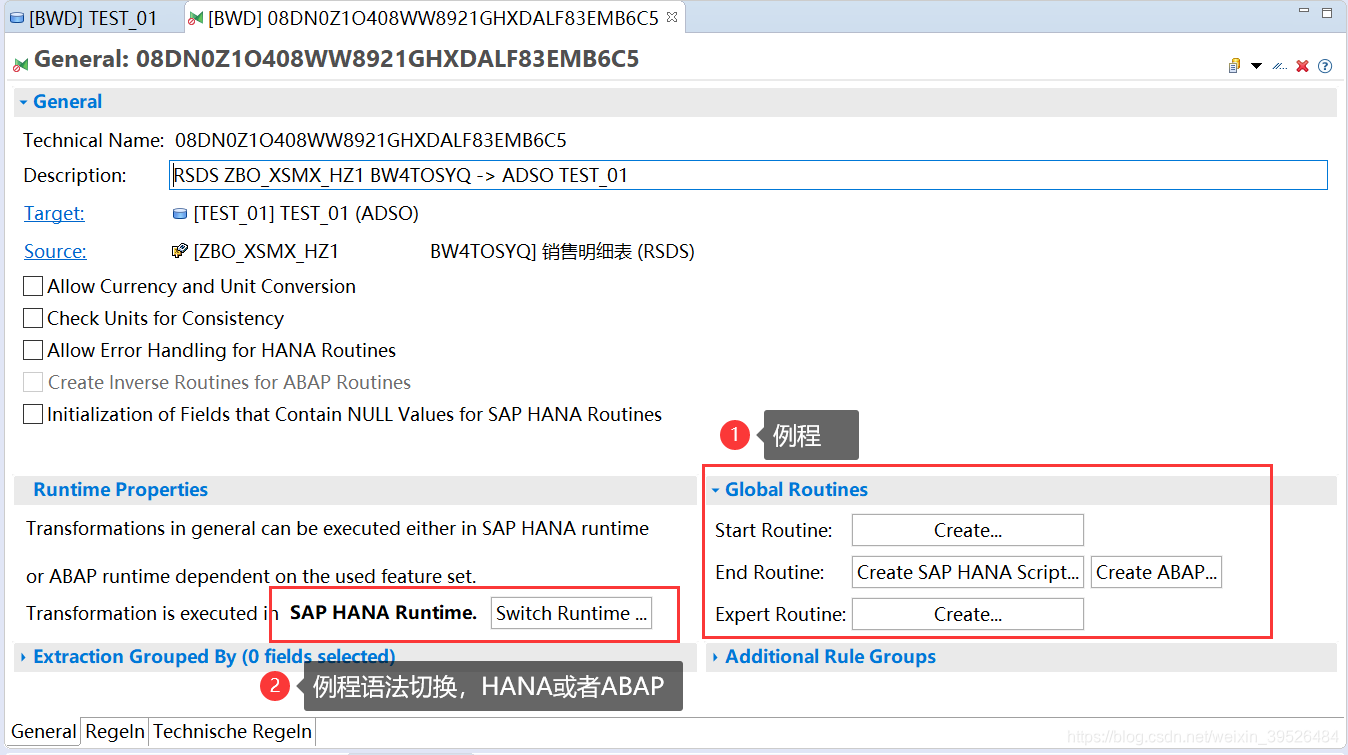Click the red X delete icon in header

(1302, 66)
